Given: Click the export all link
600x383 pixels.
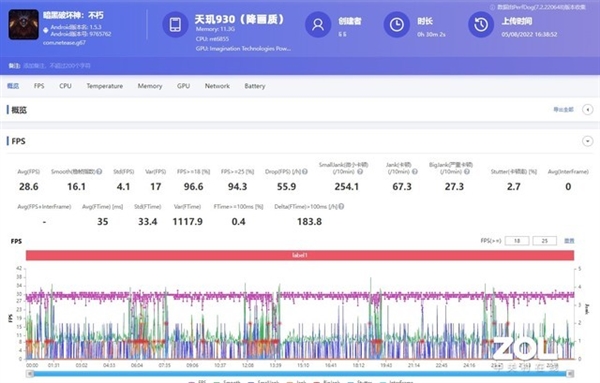Looking at the screenshot, I should pyautogui.click(x=563, y=110).
